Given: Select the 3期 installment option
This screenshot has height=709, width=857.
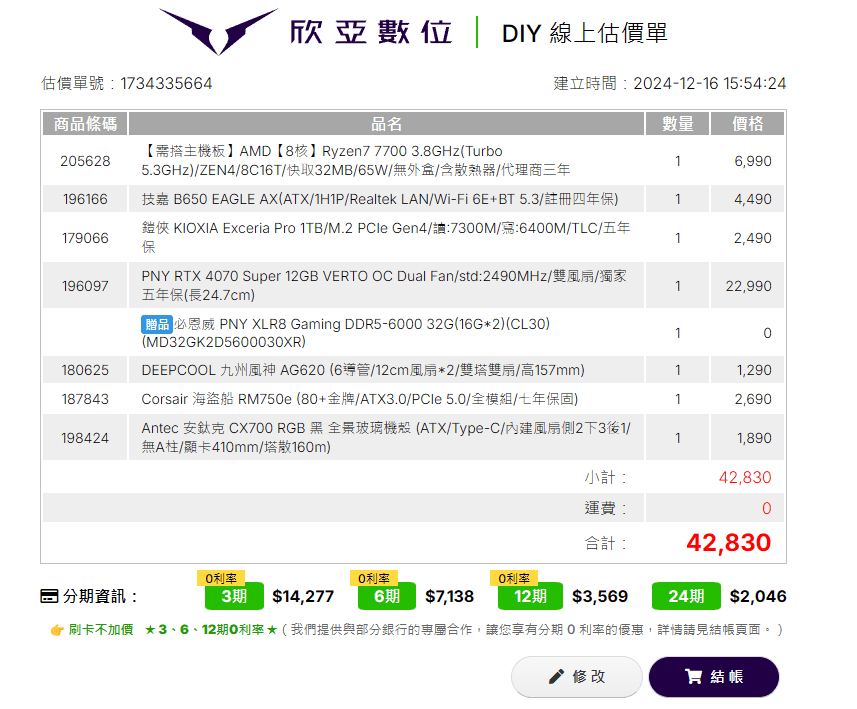Looking at the screenshot, I should click(x=234, y=597).
